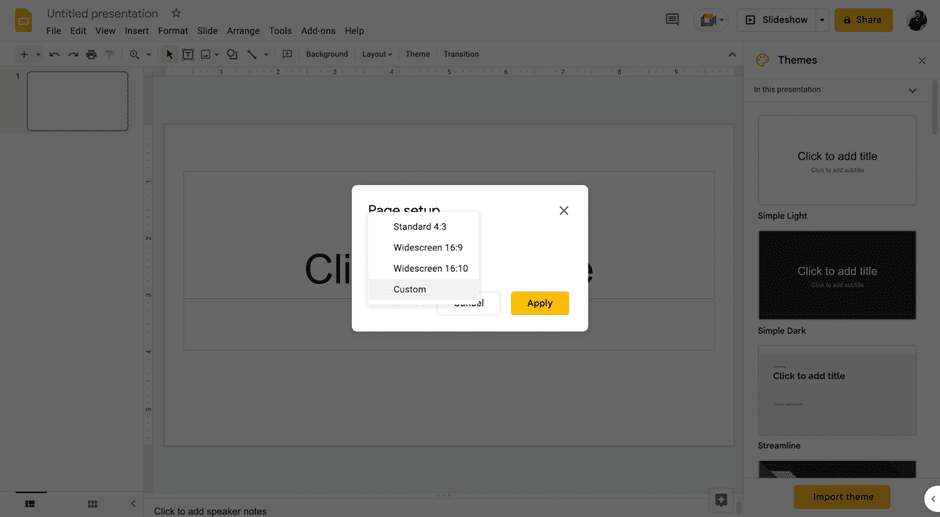Switch to filmstrip view
940x517 pixels.
(x=30, y=504)
